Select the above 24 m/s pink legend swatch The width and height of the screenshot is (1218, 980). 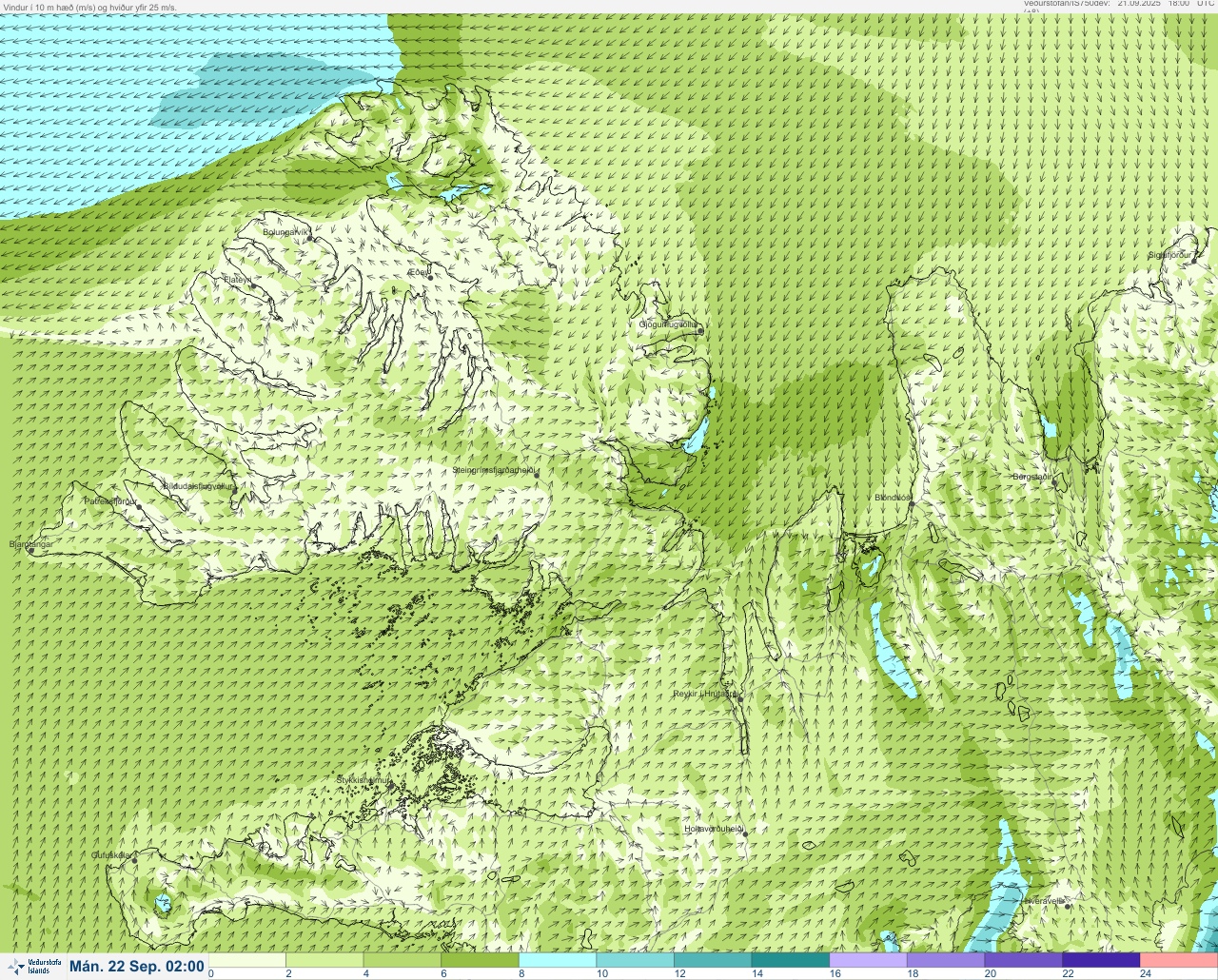click(1179, 960)
